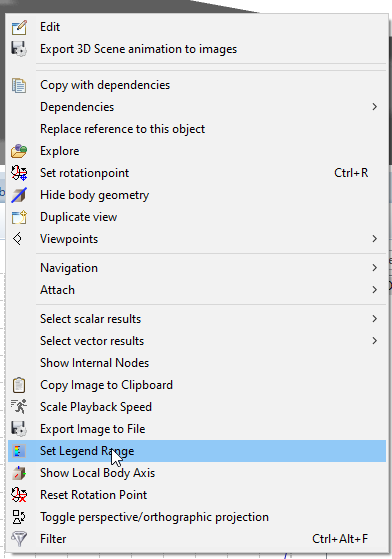This screenshot has width=392, height=559.
Task: Click the Set Legend Range color icon
Action: [x=19, y=451]
